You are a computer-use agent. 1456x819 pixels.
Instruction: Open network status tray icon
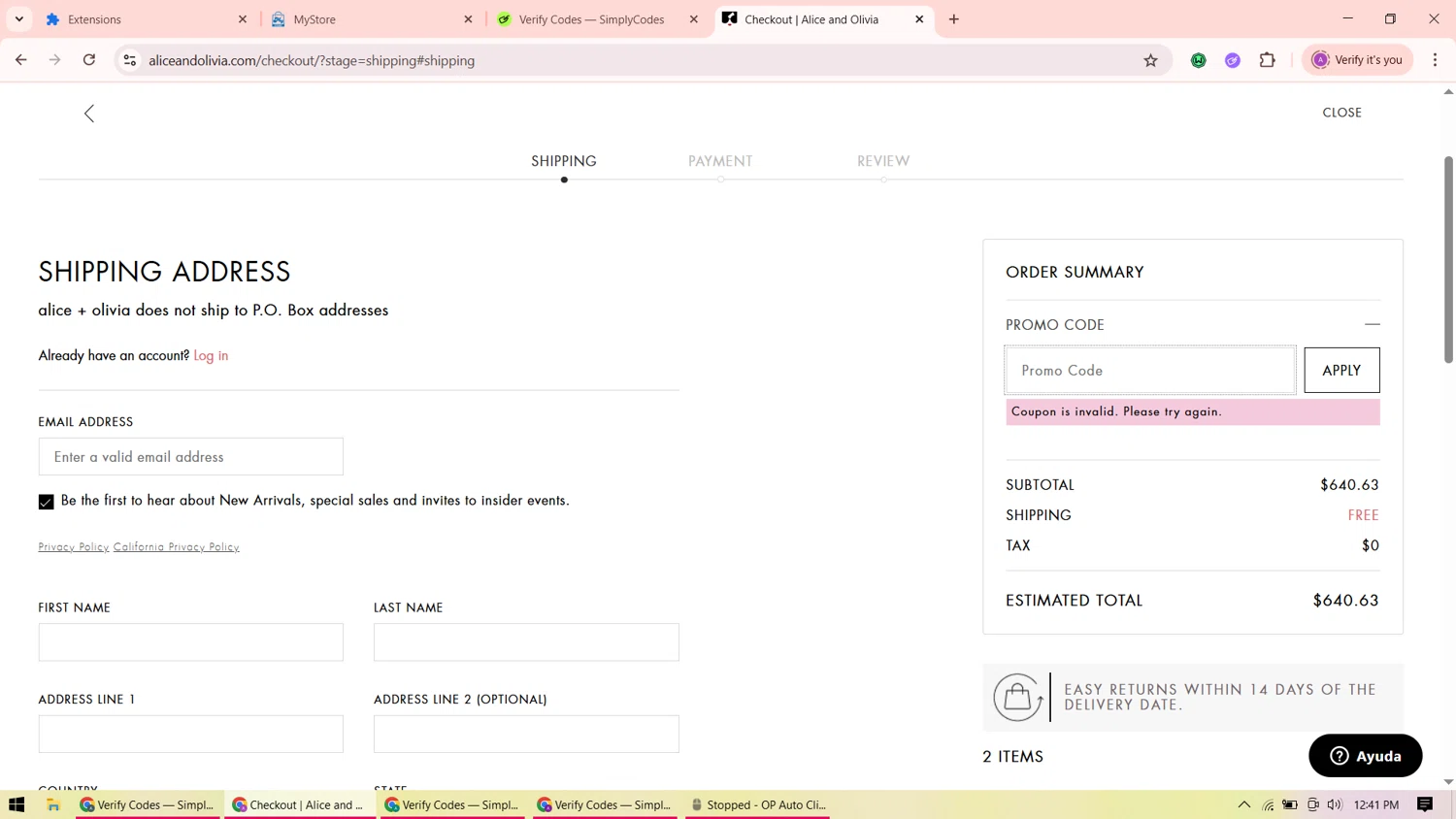point(1268,804)
